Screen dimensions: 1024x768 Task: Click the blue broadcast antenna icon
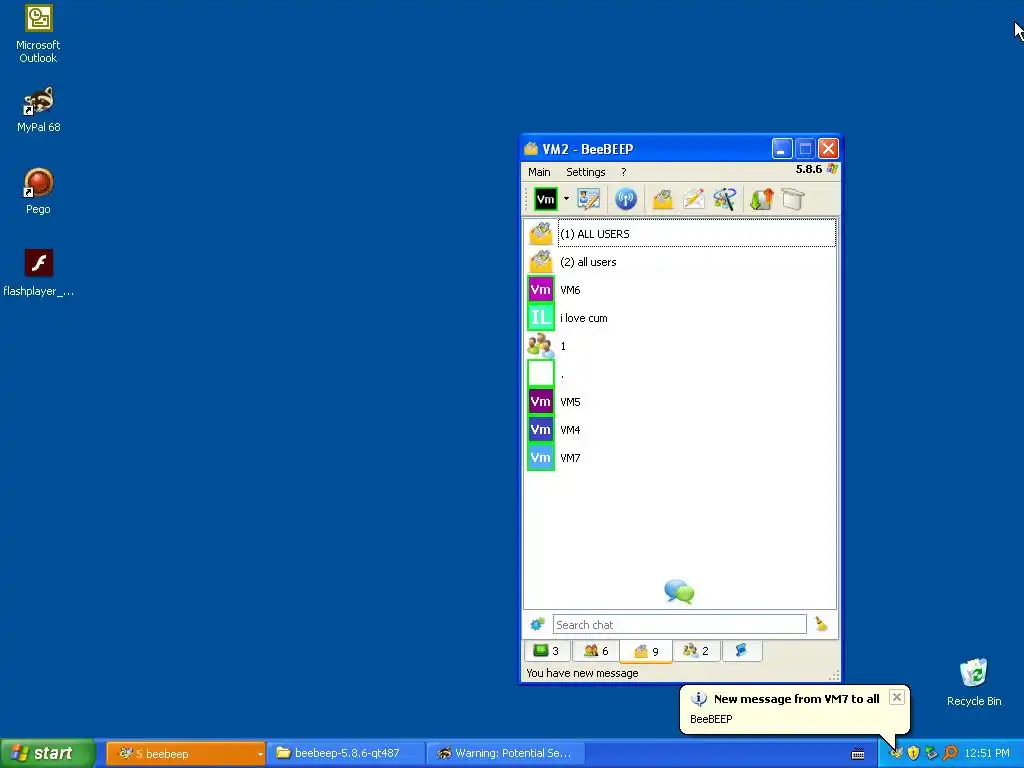pos(626,199)
